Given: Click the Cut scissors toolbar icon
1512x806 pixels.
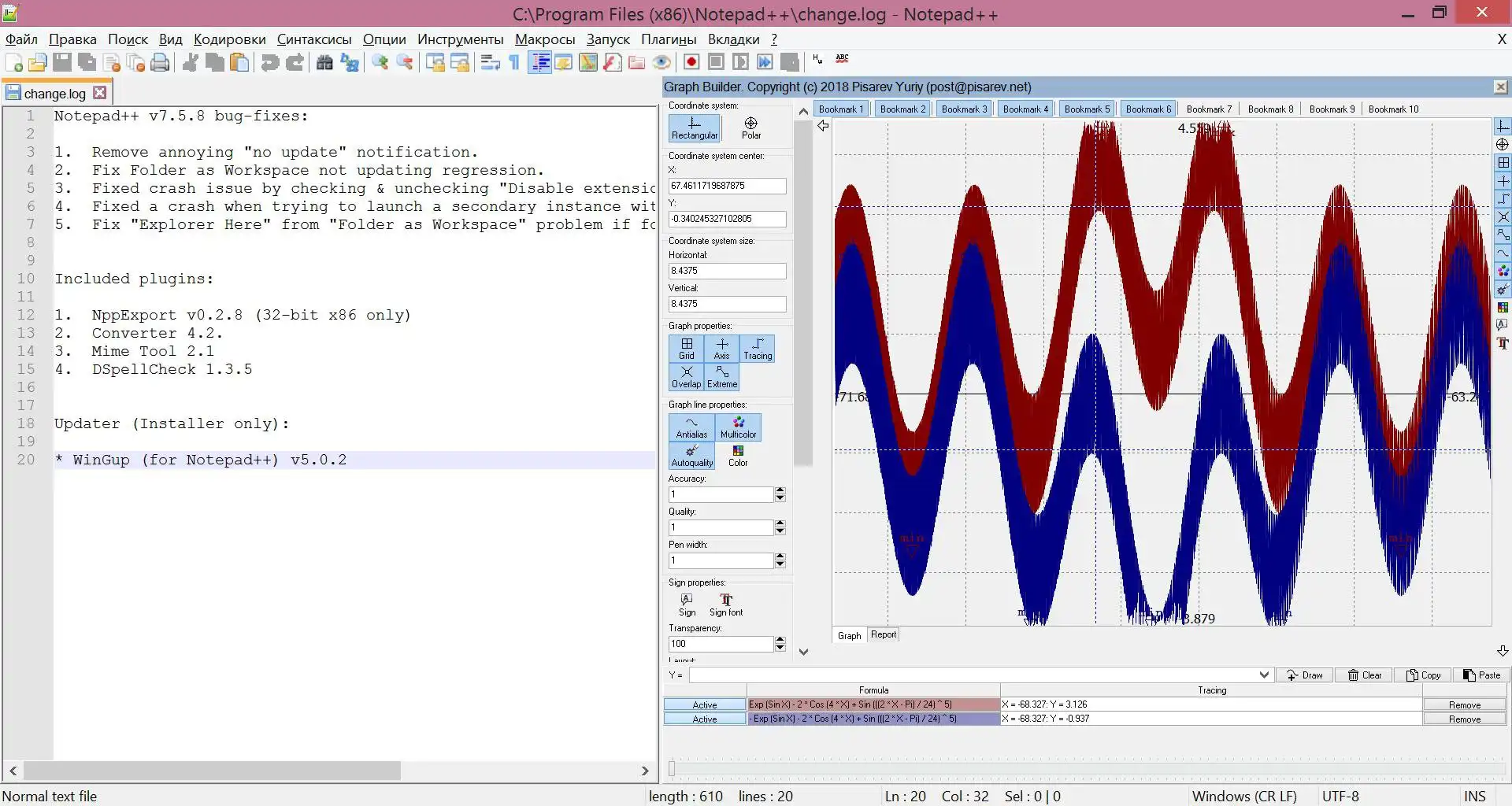Looking at the screenshot, I should 190,63.
